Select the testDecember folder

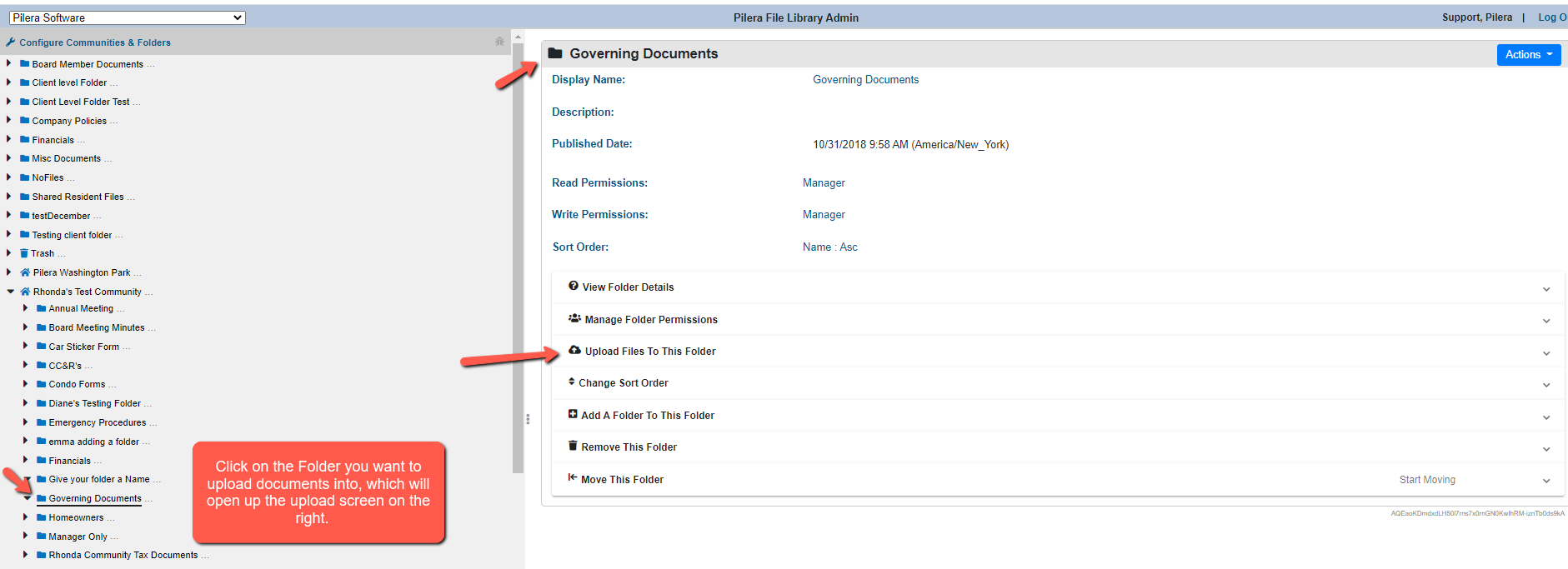61,216
